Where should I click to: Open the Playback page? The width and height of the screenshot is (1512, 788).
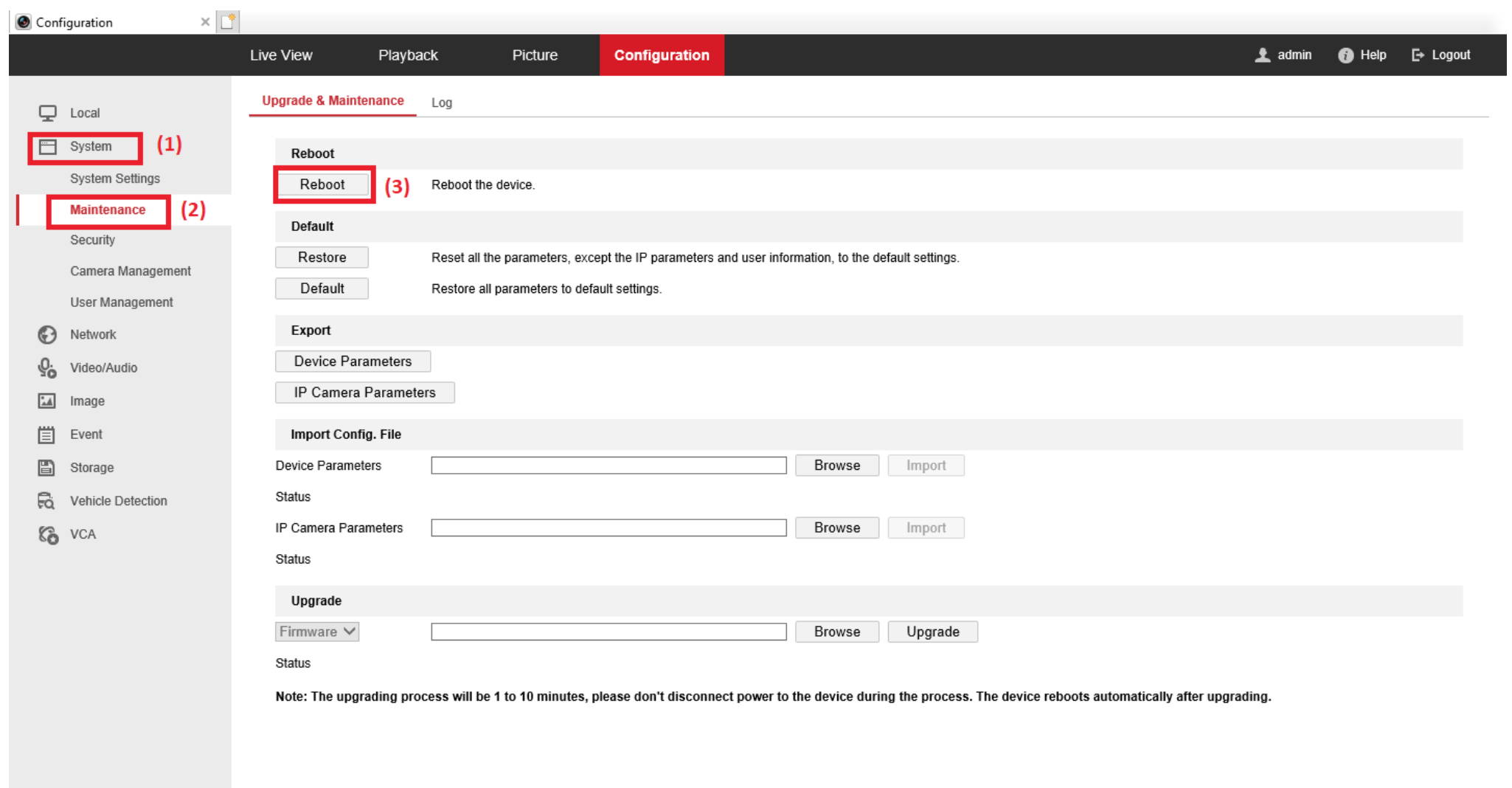408,55
